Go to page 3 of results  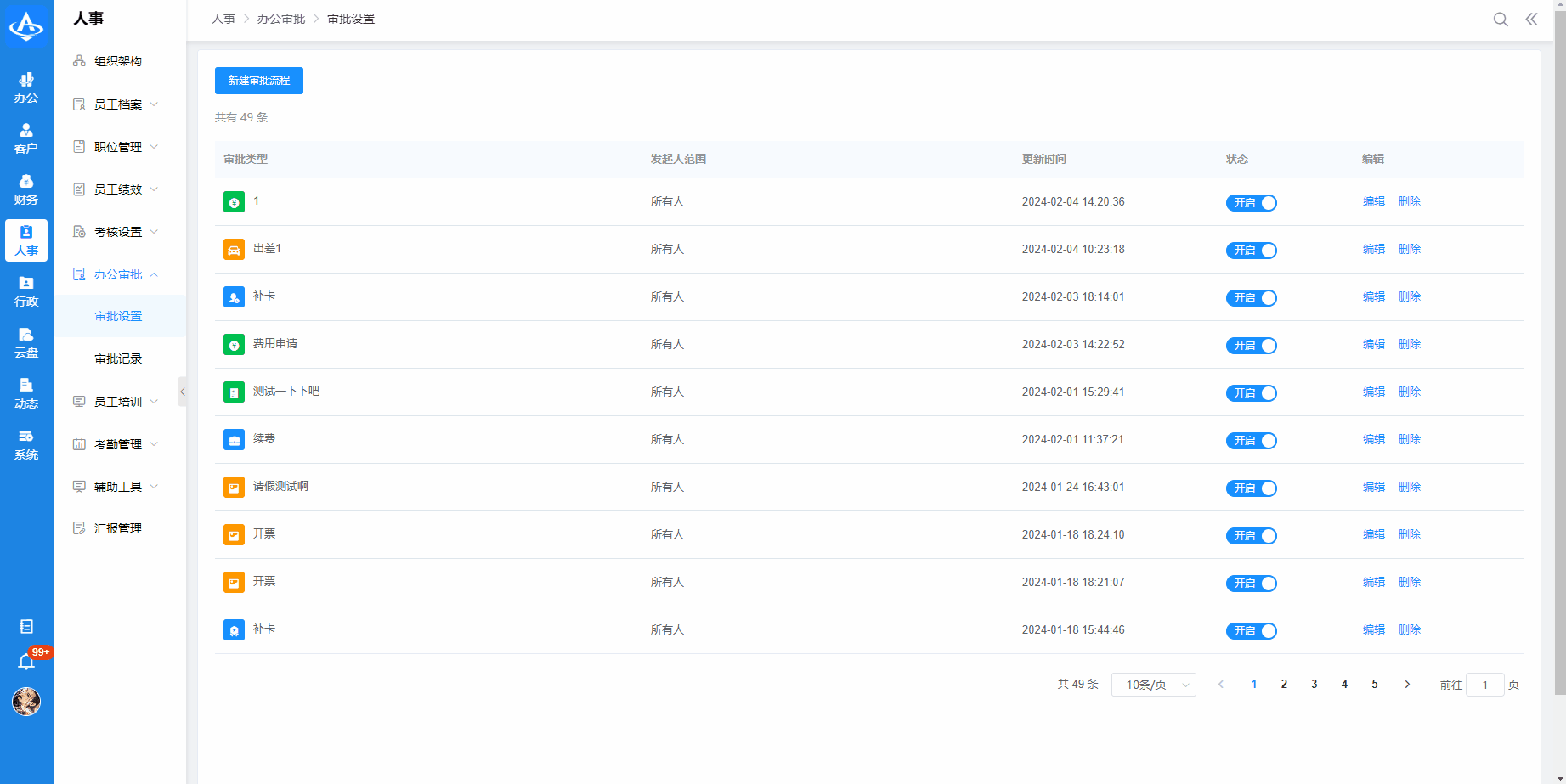[x=1314, y=685]
